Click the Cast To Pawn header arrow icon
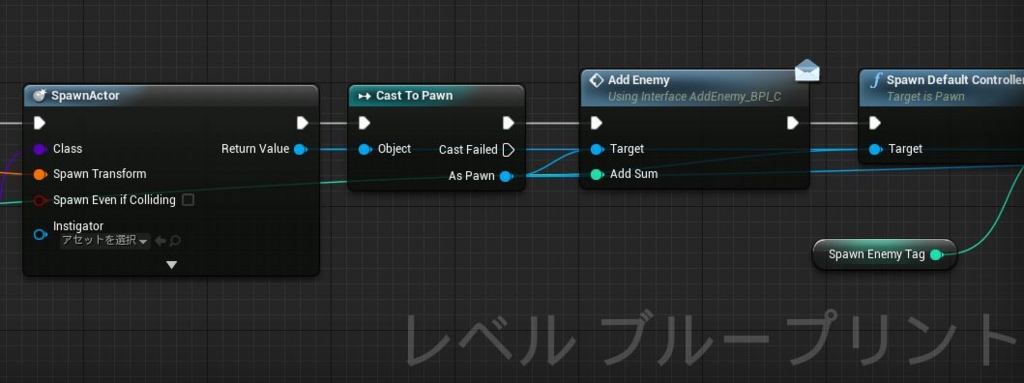 [x=364, y=97]
